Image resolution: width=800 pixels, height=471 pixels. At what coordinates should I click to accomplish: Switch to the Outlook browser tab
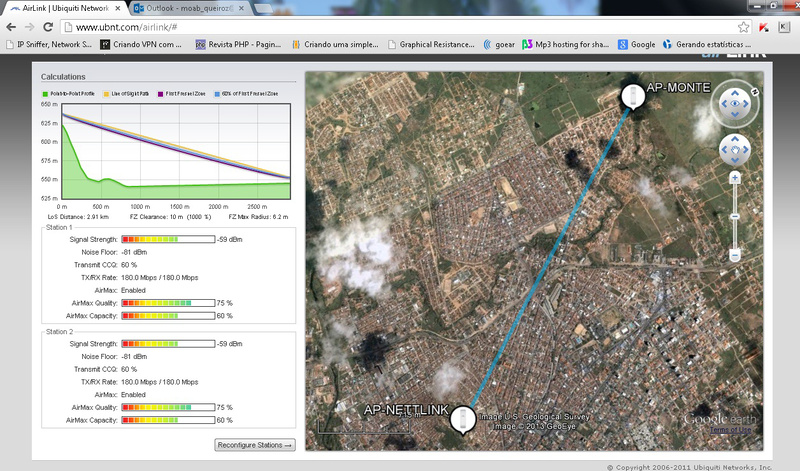189,8
